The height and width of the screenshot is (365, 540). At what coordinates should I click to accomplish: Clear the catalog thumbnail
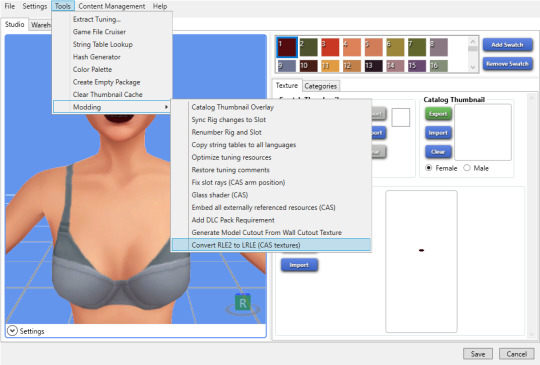point(438,152)
